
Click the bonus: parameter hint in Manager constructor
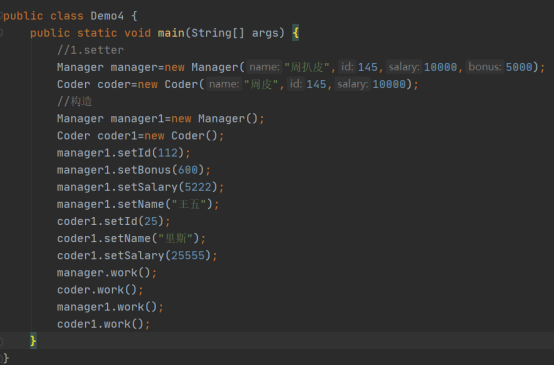(x=485, y=67)
